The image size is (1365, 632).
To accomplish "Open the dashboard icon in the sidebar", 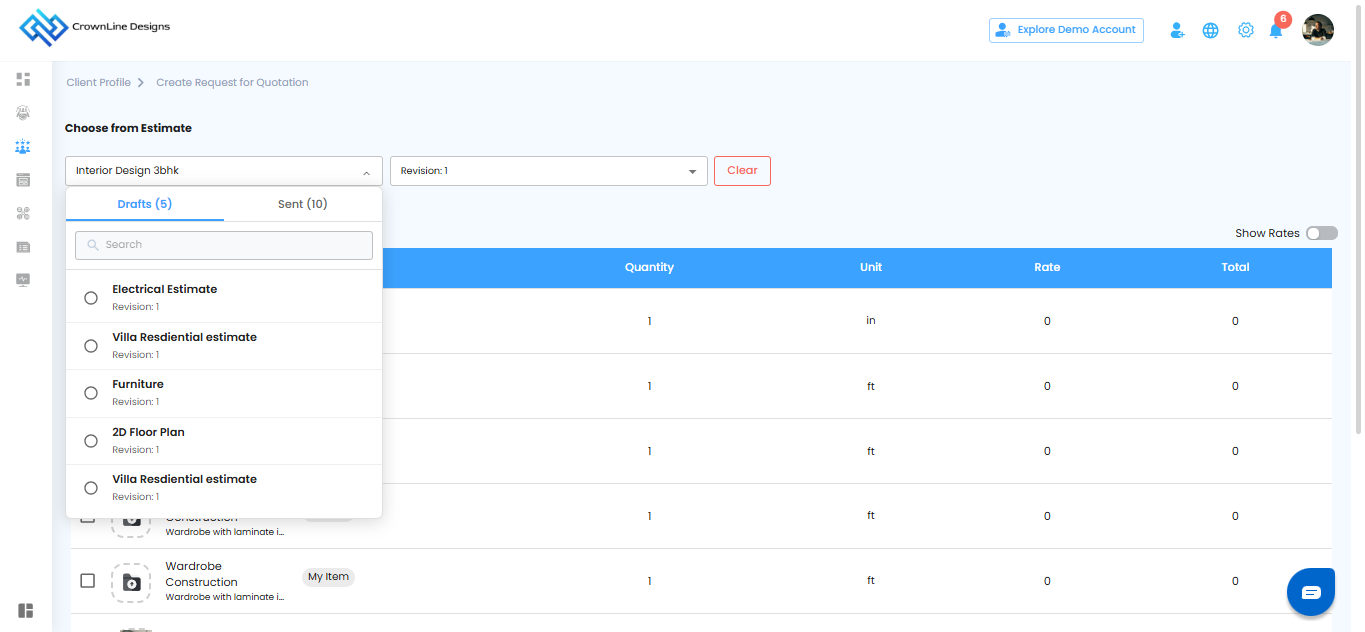I will [23, 79].
